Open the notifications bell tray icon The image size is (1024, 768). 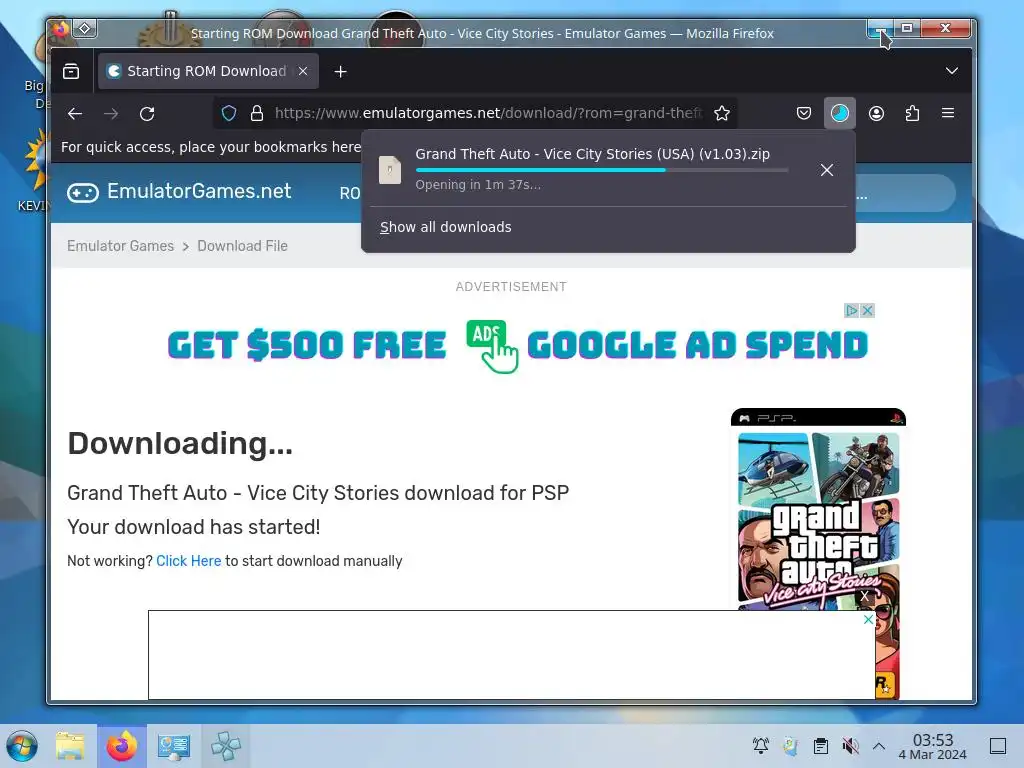[761, 746]
